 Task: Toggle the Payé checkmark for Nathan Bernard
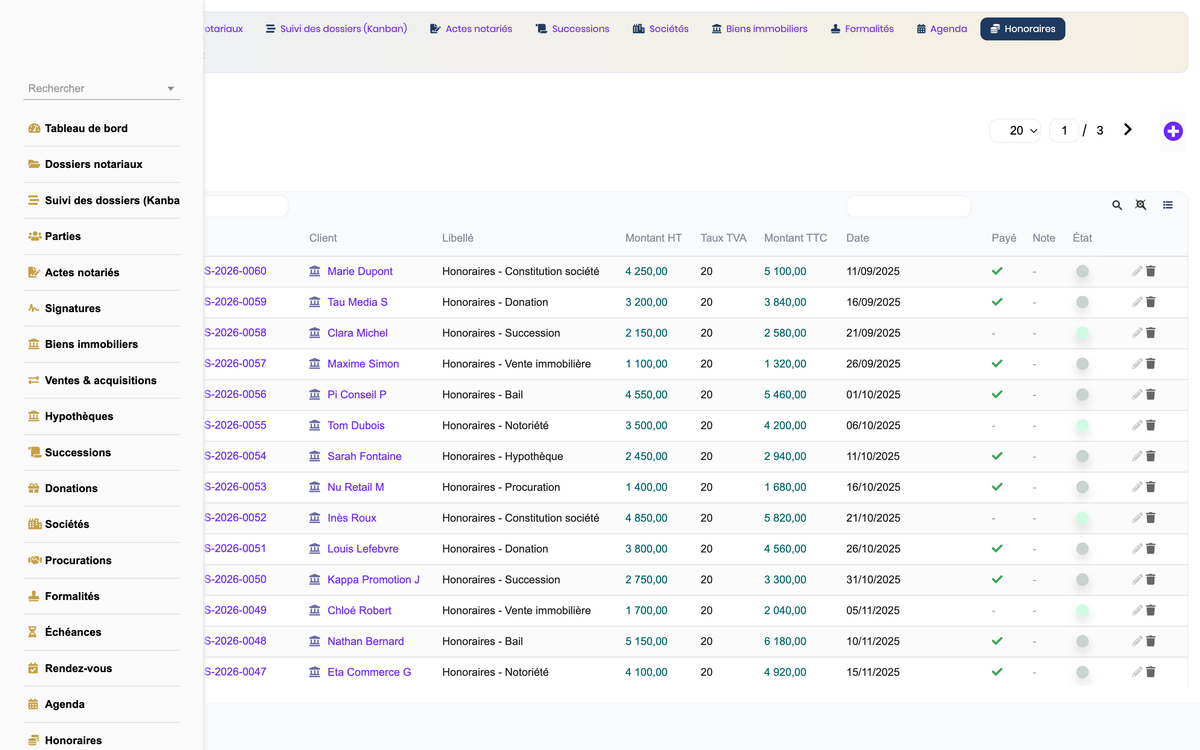tap(997, 641)
